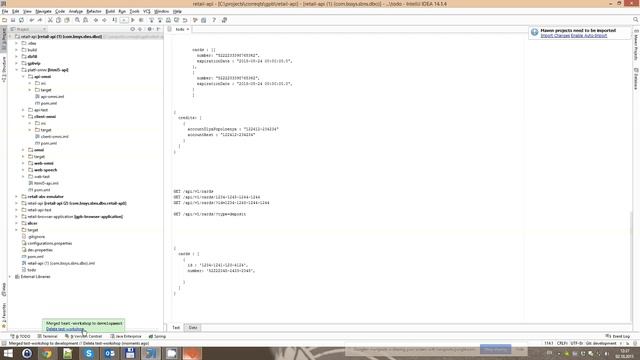The height and width of the screenshot is (360, 640).
Task: Open the File menu
Action: 4,11
